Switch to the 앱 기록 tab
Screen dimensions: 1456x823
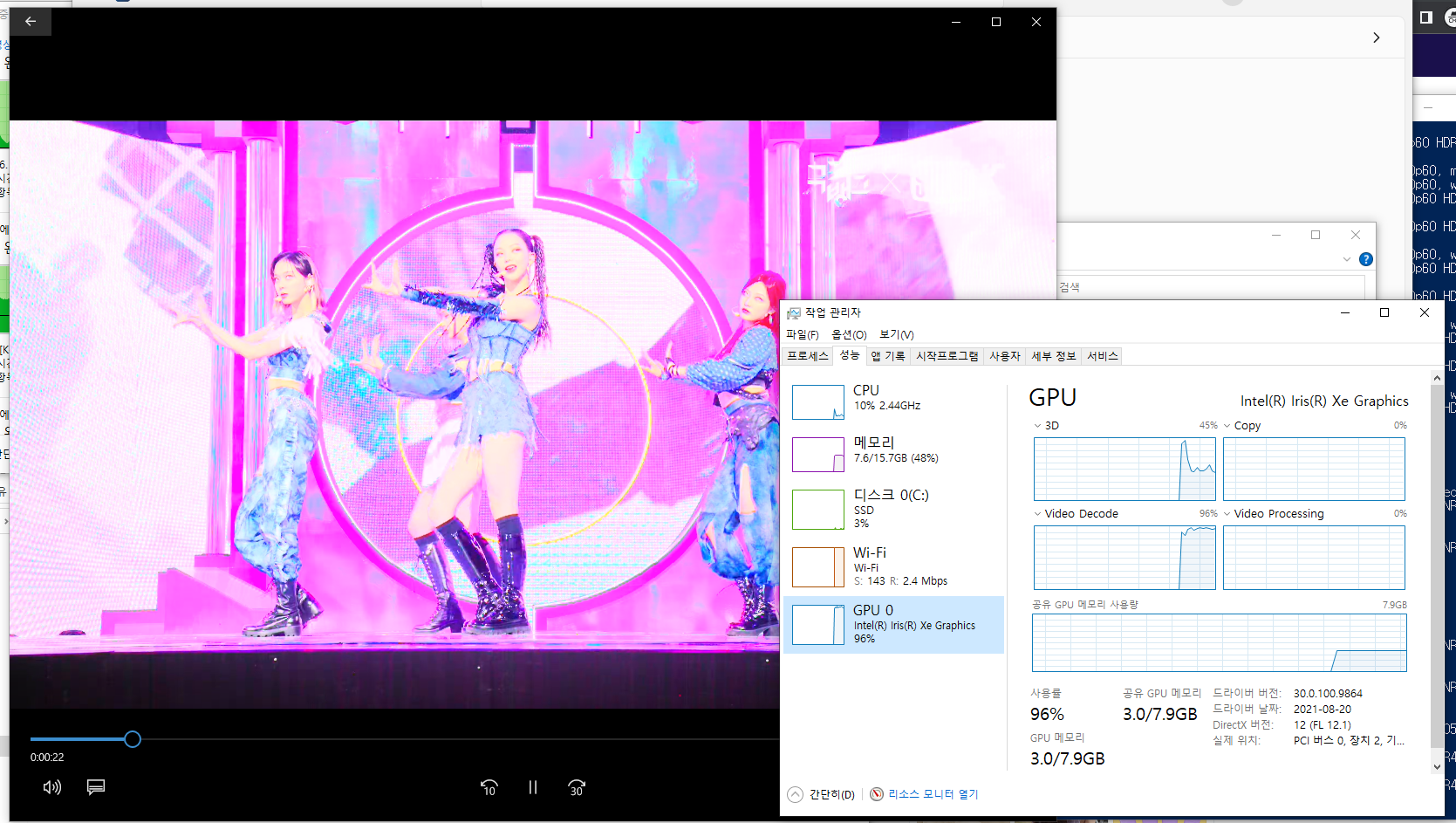pyautogui.click(x=888, y=356)
